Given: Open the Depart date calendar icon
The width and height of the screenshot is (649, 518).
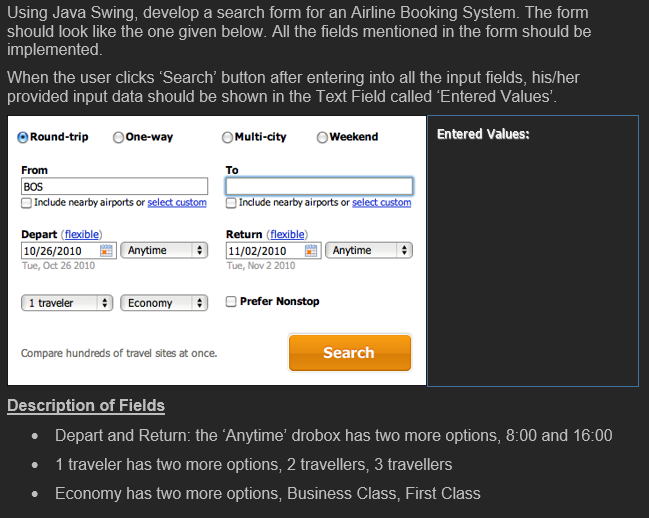Looking at the screenshot, I should tap(106, 251).
